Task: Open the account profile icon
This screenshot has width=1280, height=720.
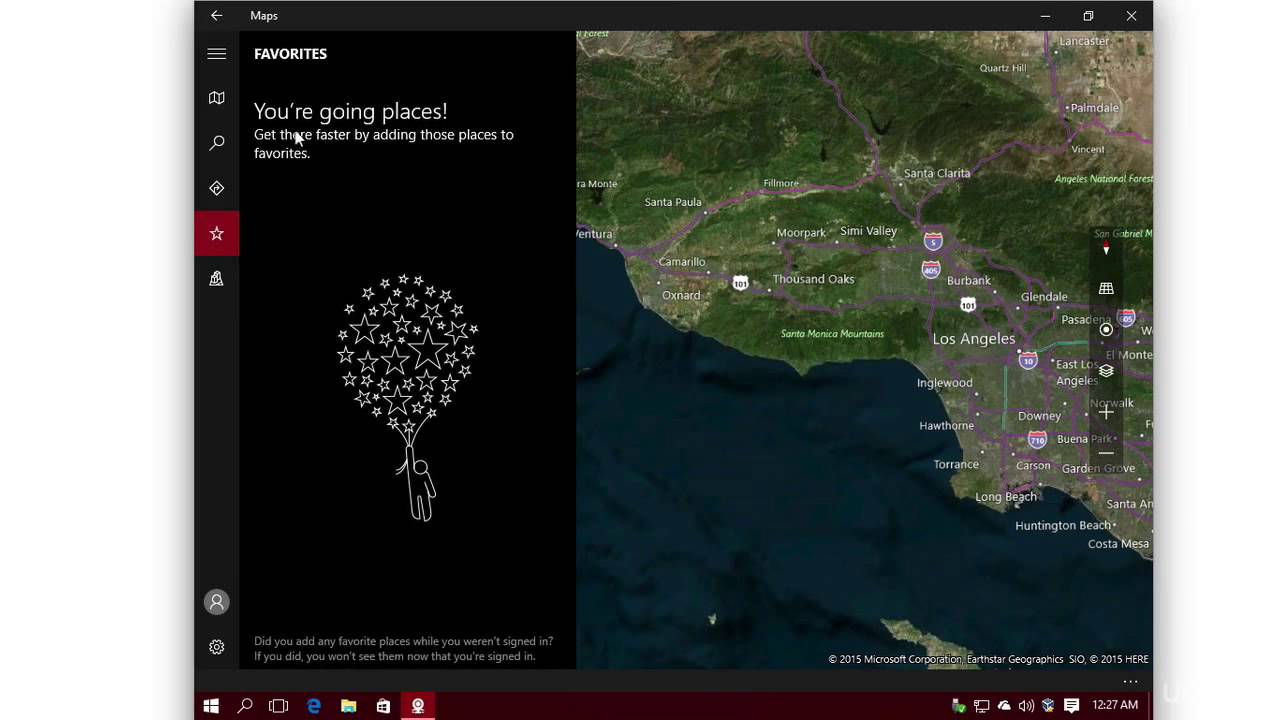Action: coord(216,602)
